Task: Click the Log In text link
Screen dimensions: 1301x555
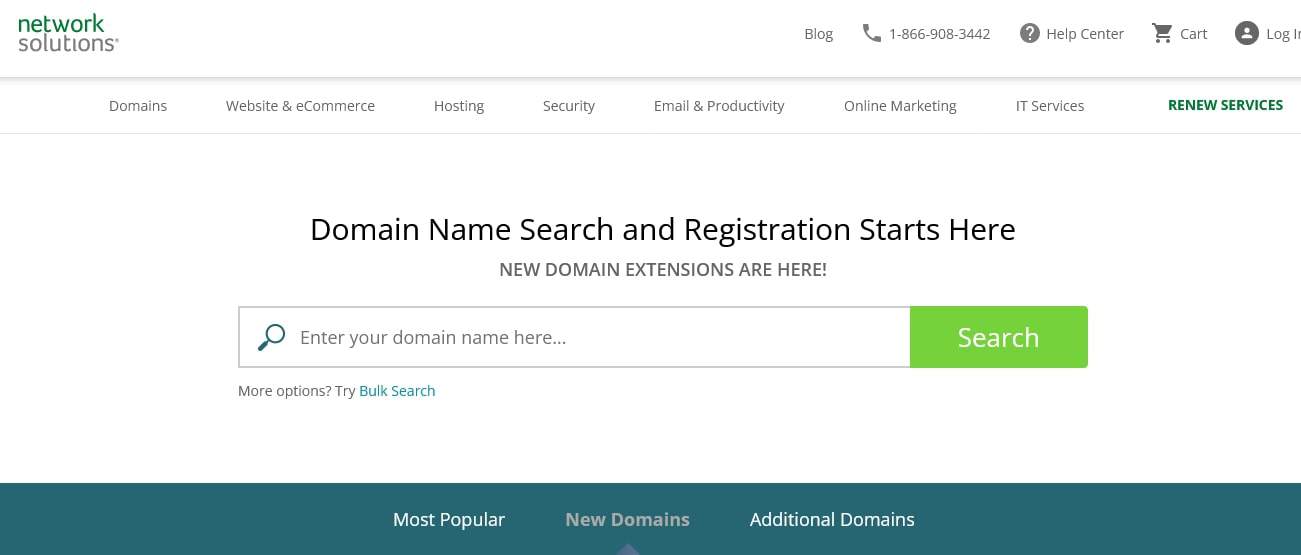Action: click(1283, 34)
